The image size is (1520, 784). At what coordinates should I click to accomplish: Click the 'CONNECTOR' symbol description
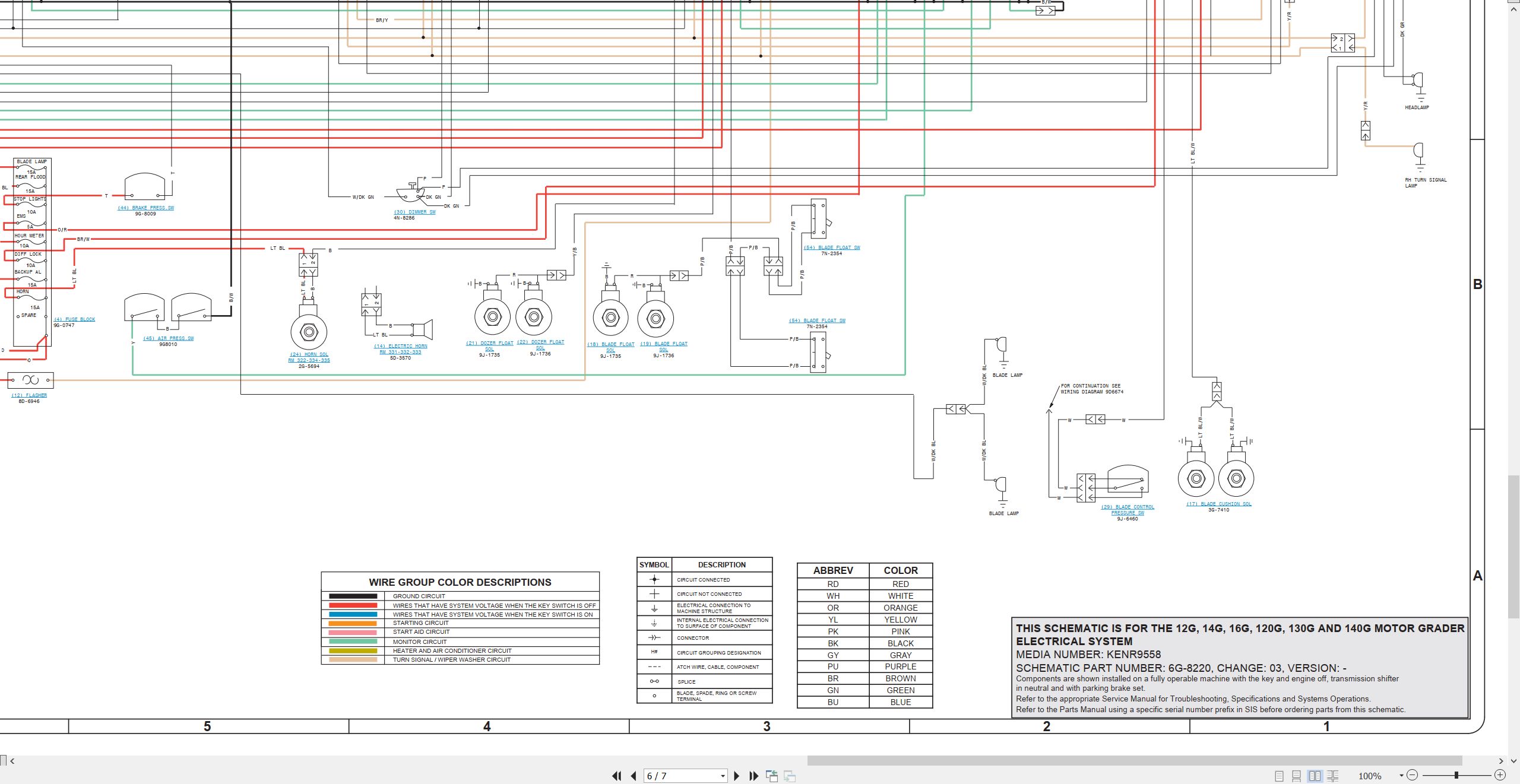pos(693,638)
